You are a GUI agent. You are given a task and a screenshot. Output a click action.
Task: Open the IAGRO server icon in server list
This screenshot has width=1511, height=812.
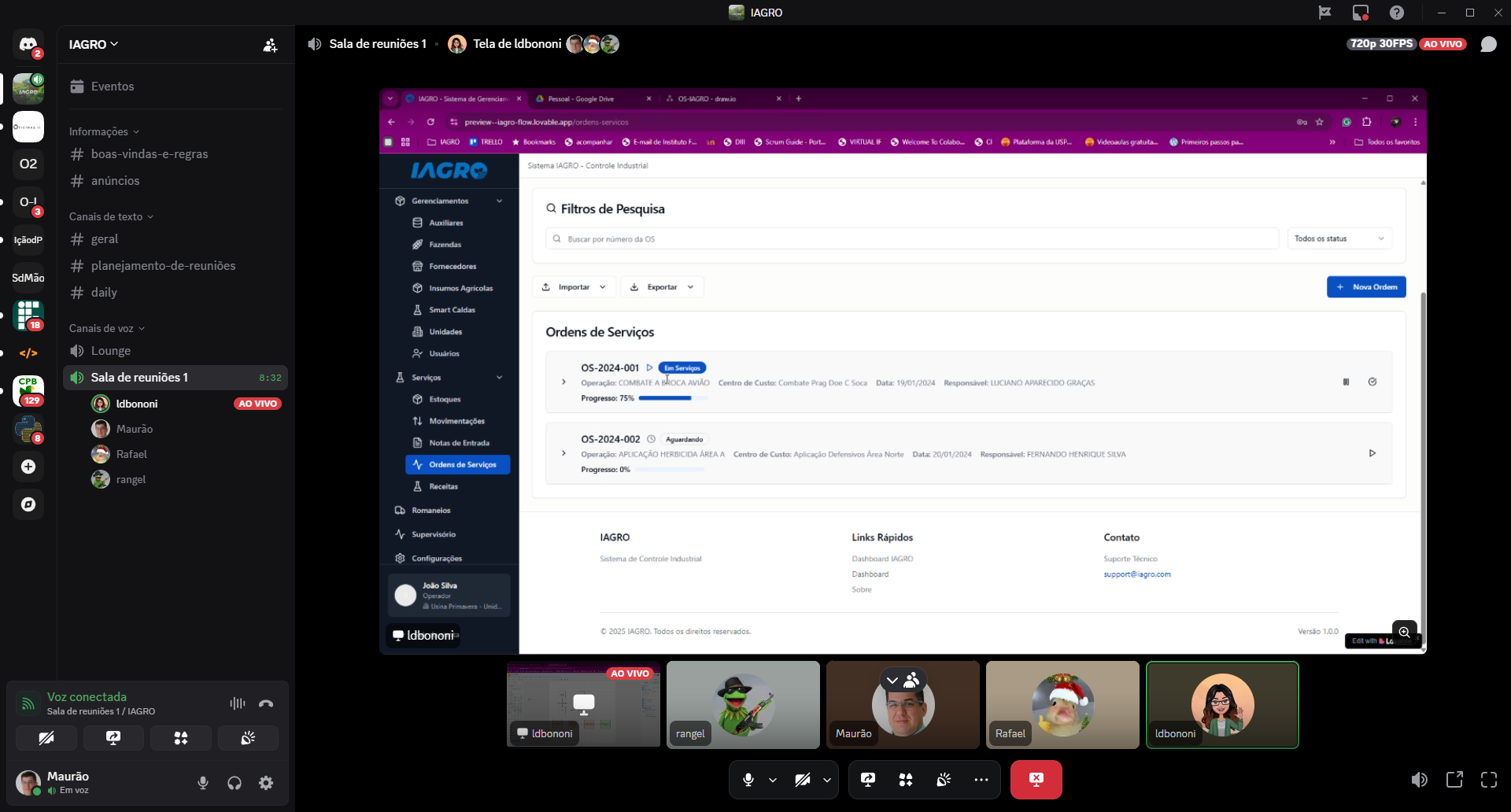[x=28, y=89]
